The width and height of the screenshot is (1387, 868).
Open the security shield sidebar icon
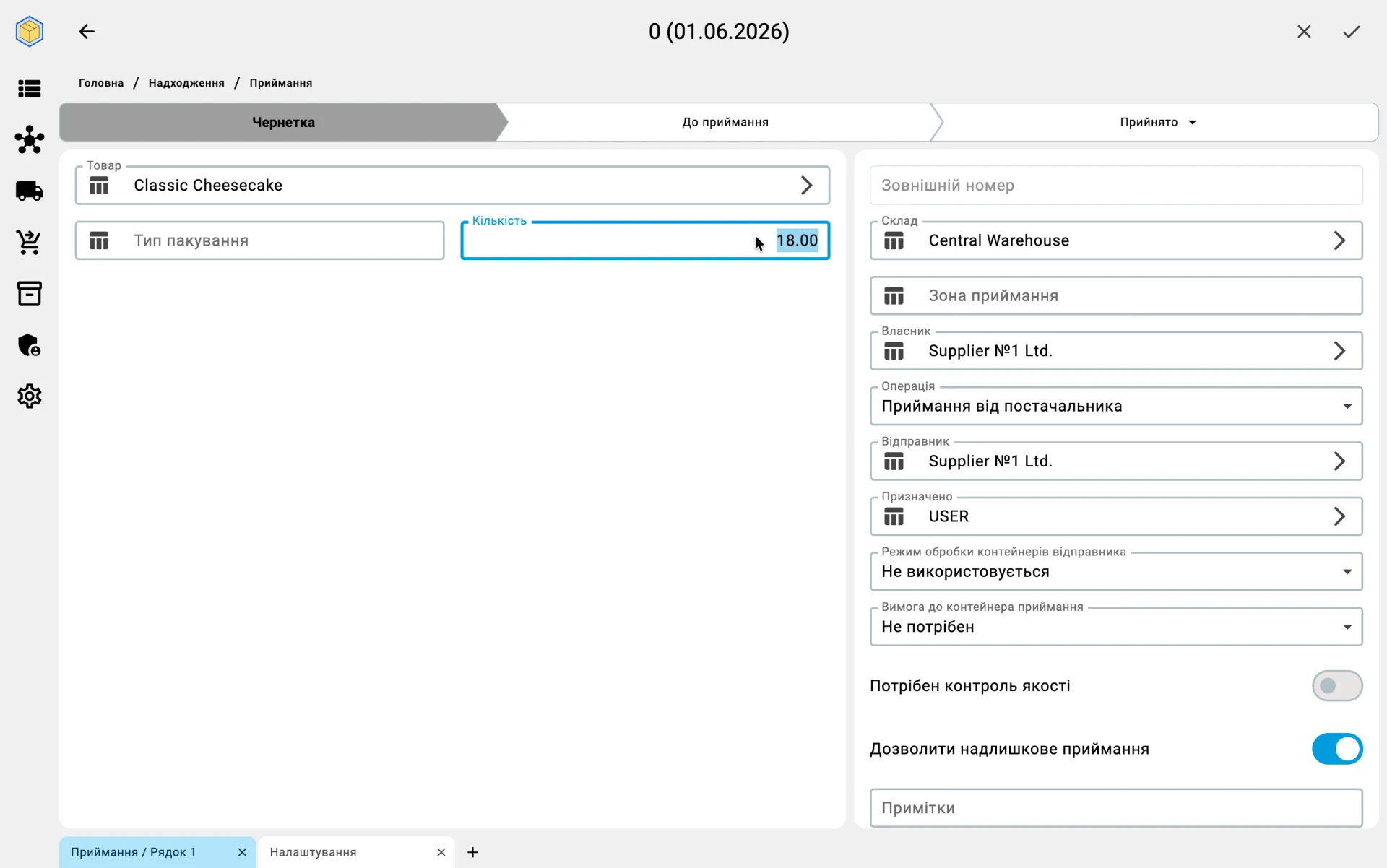point(30,345)
